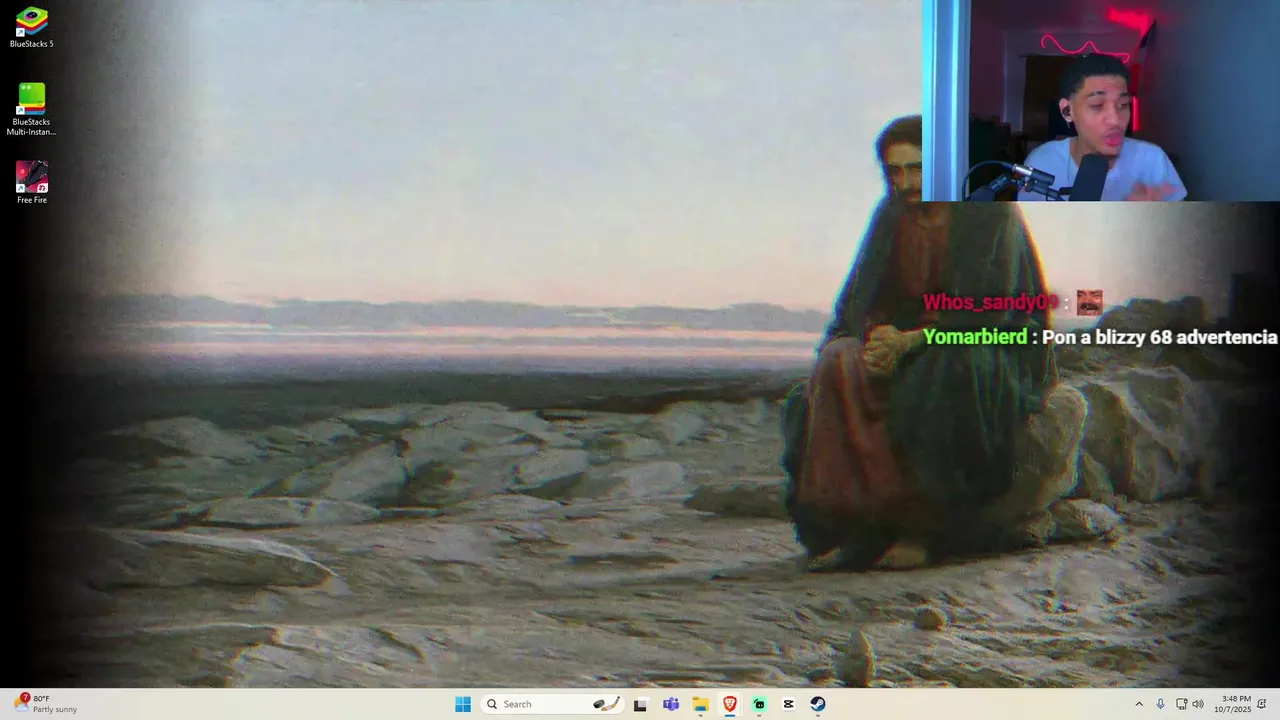Open the Windows Start menu
Image resolution: width=1280 pixels, height=720 pixels.
463,704
